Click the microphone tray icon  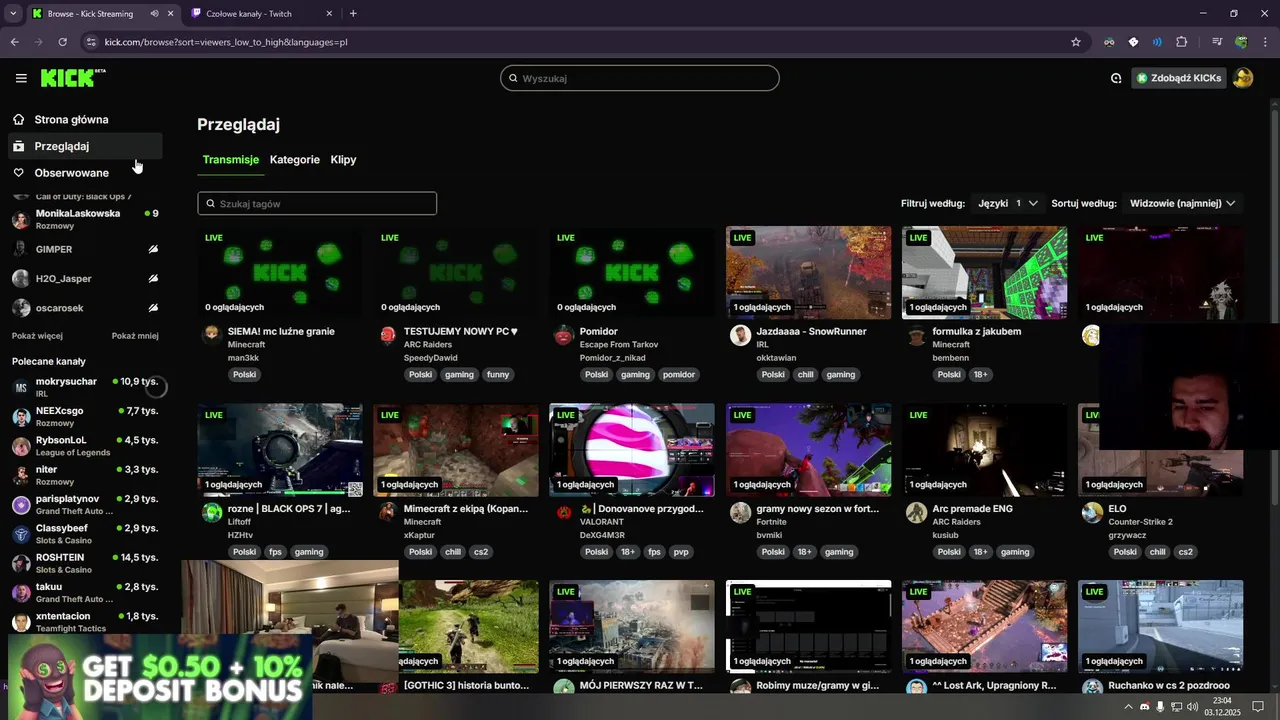[1160, 707]
